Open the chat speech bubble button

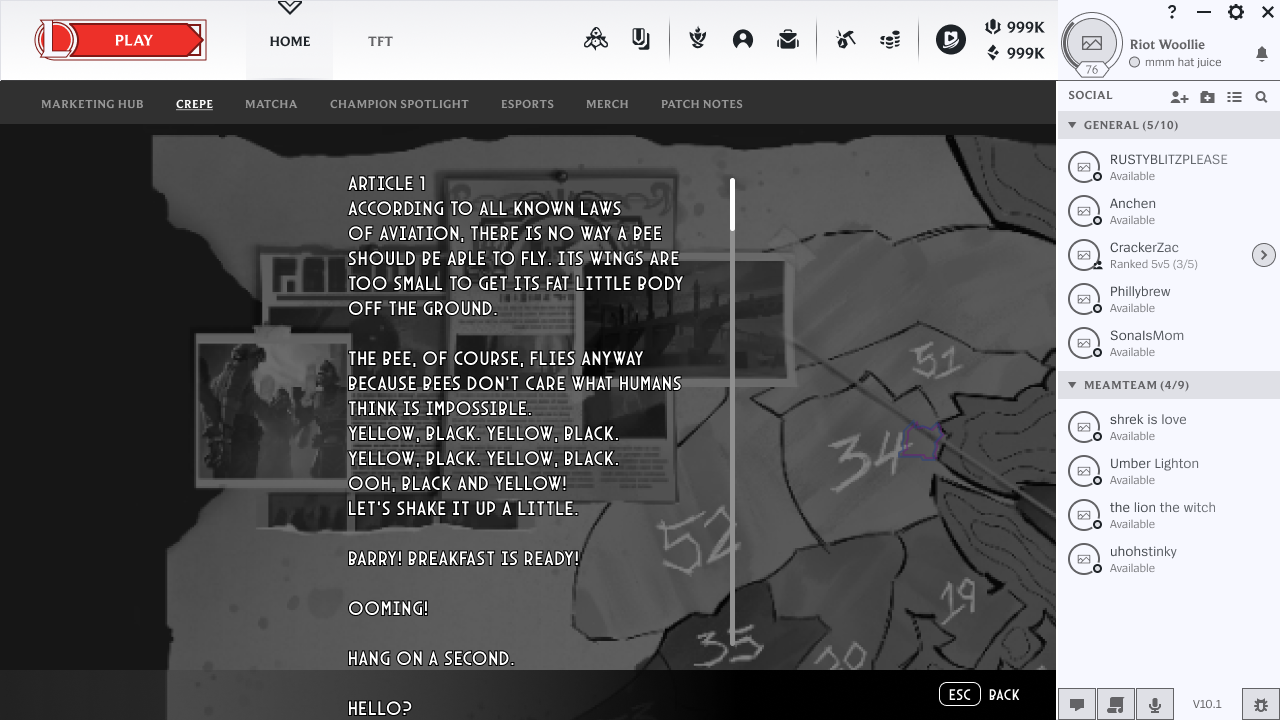[1077, 704]
